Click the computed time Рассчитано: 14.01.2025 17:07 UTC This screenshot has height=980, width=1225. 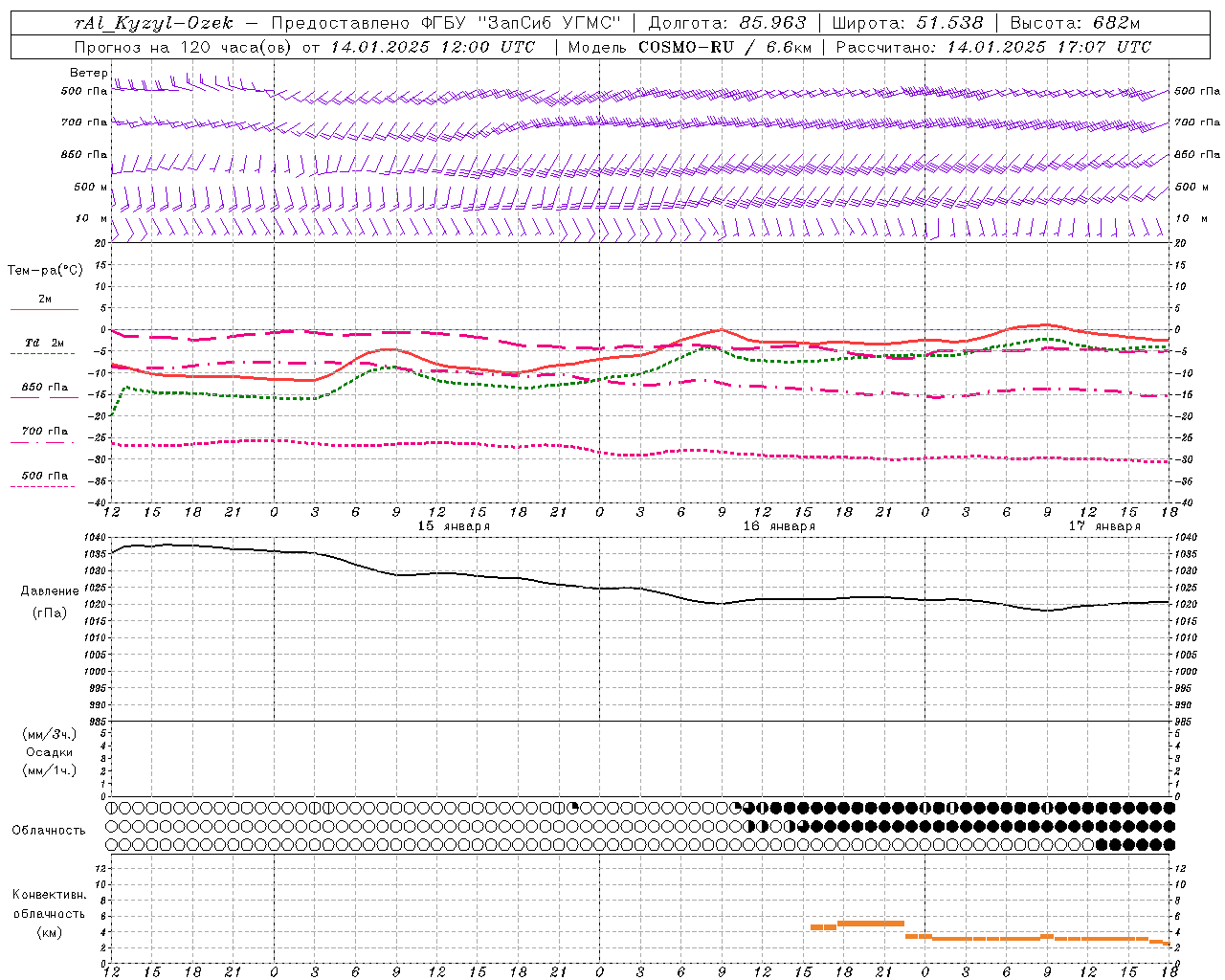point(993,47)
